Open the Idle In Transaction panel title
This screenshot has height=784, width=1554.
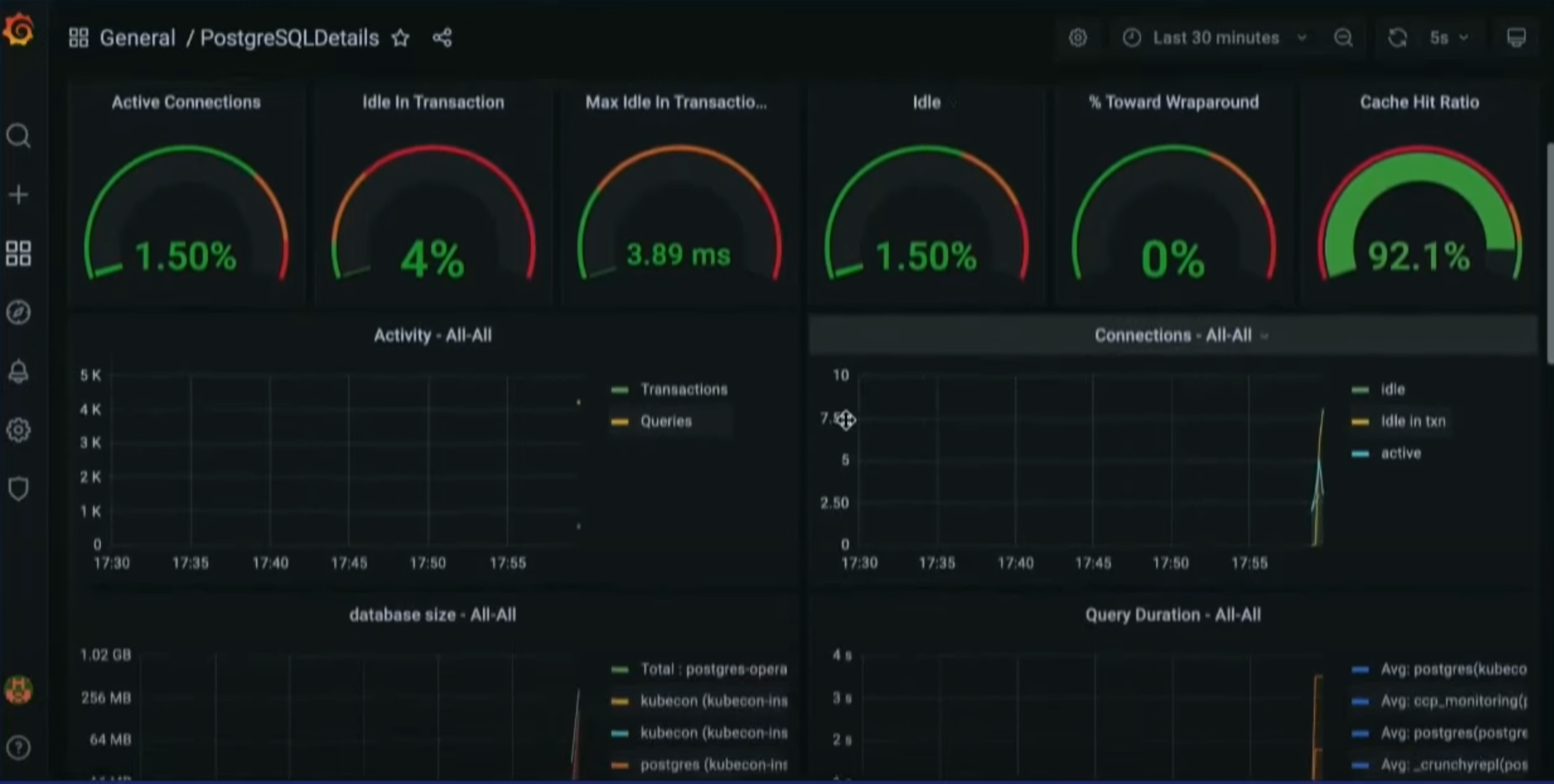(433, 102)
